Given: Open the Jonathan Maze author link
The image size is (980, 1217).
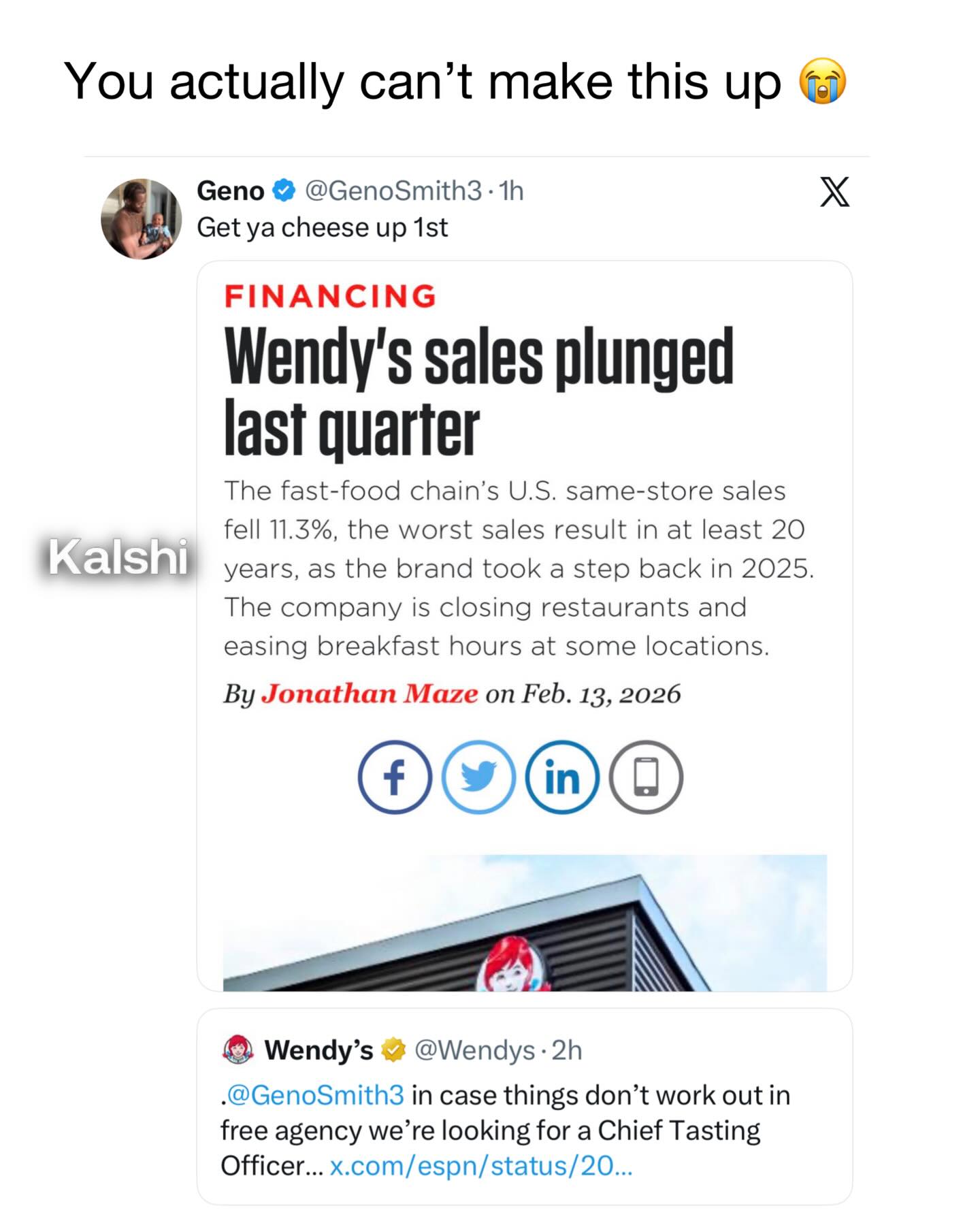Looking at the screenshot, I should (370, 694).
